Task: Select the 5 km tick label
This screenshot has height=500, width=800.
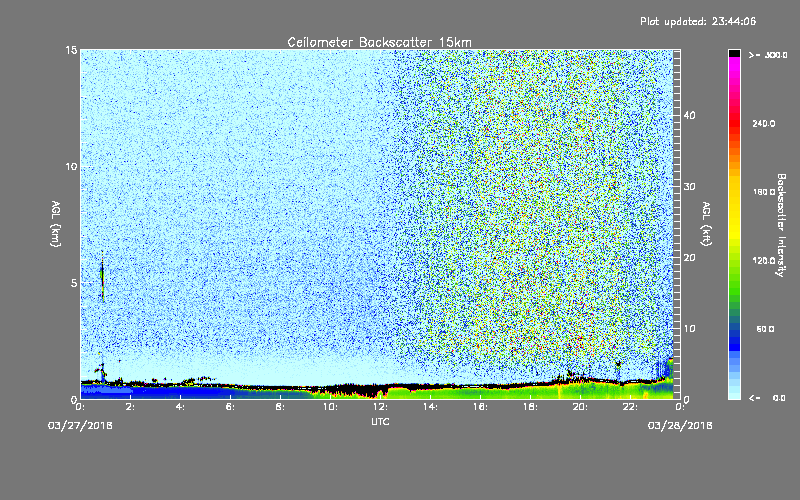Action: [x=74, y=283]
